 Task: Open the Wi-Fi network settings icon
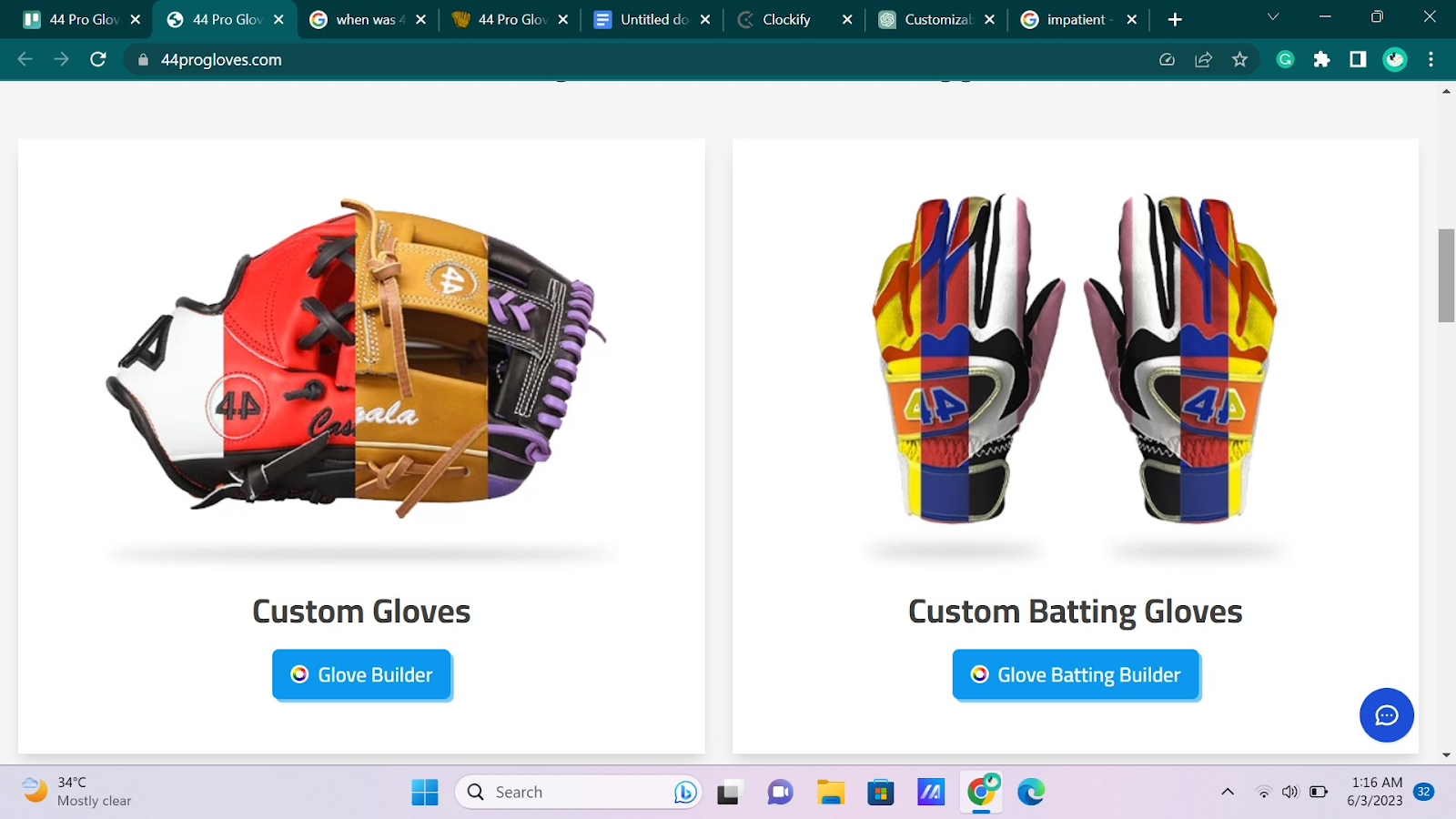(x=1263, y=792)
